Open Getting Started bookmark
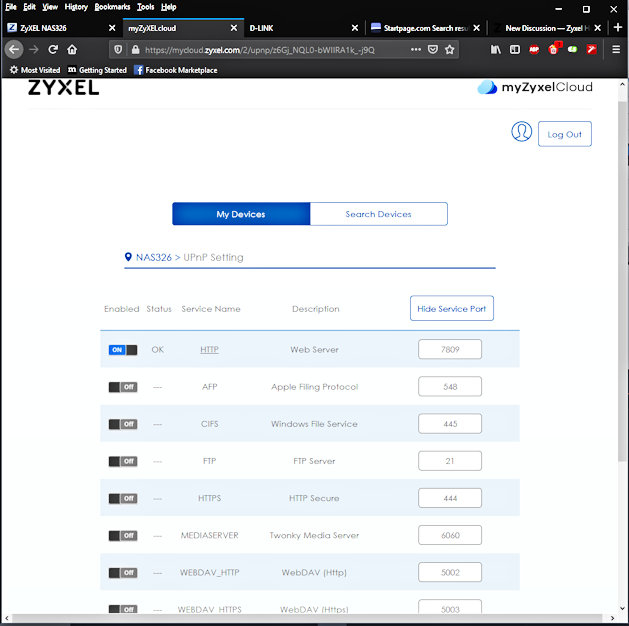Screen dimensions: 629x626 (97, 70)
